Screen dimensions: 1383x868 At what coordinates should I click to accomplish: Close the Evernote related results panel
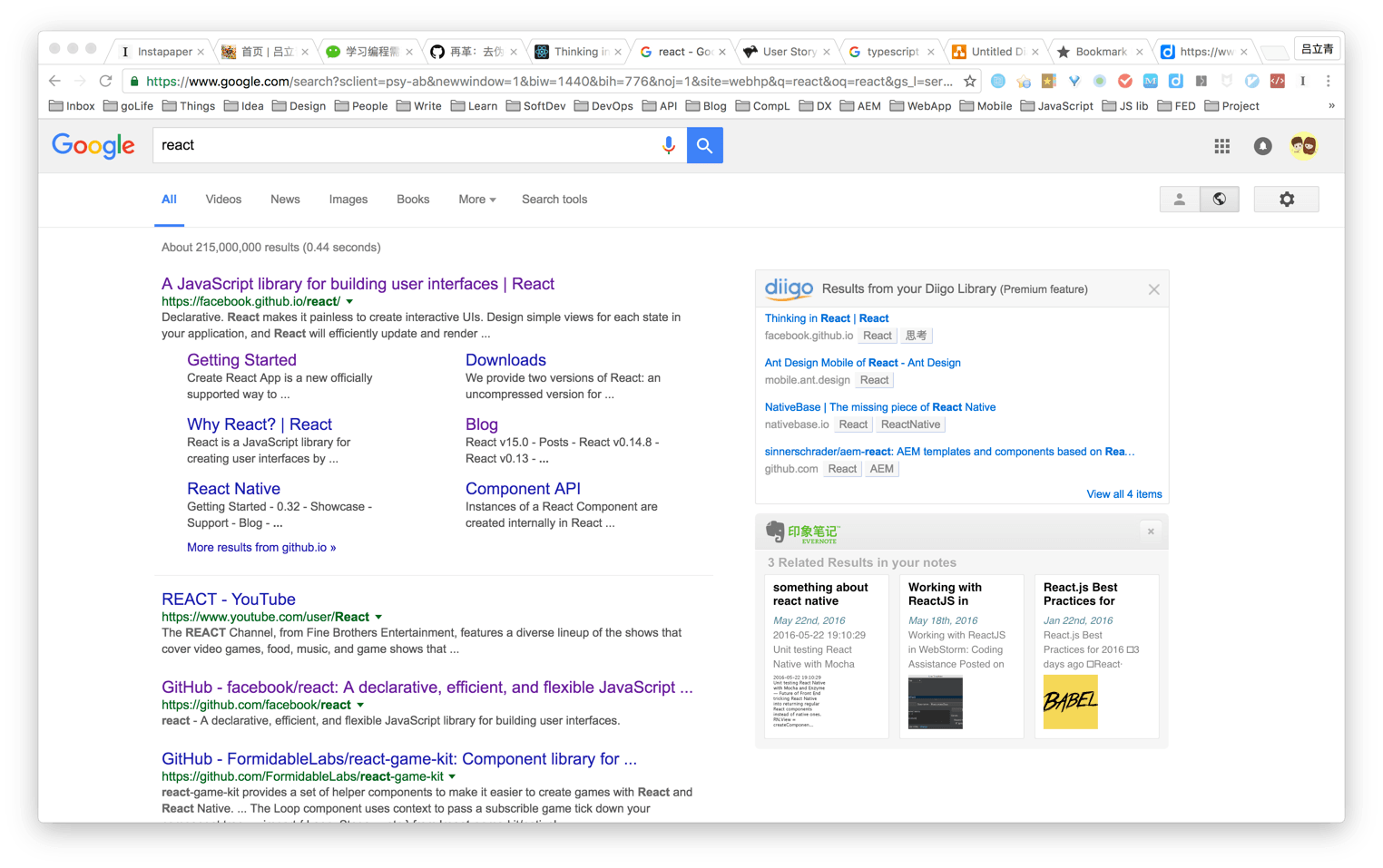[1151, 532]
